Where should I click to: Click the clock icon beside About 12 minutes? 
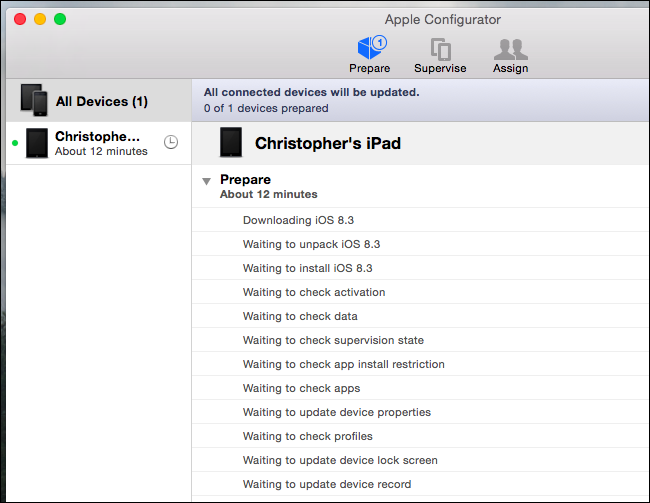171,142
